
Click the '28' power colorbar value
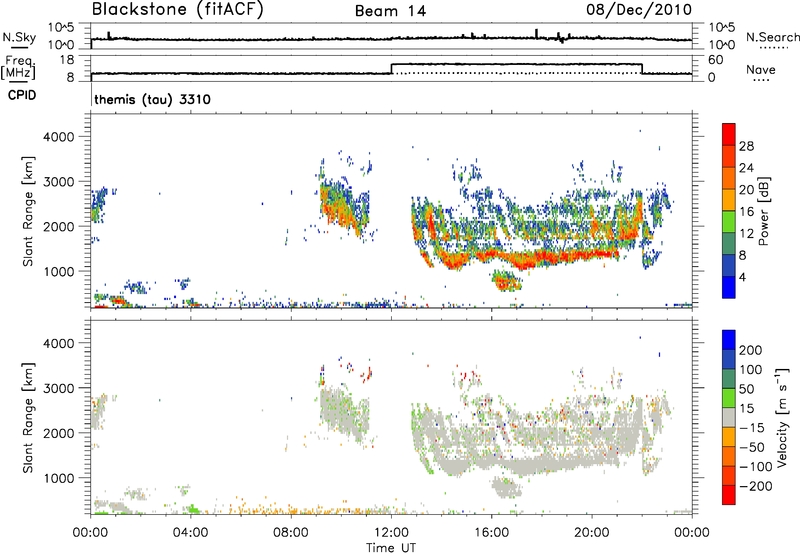point(746,146)
